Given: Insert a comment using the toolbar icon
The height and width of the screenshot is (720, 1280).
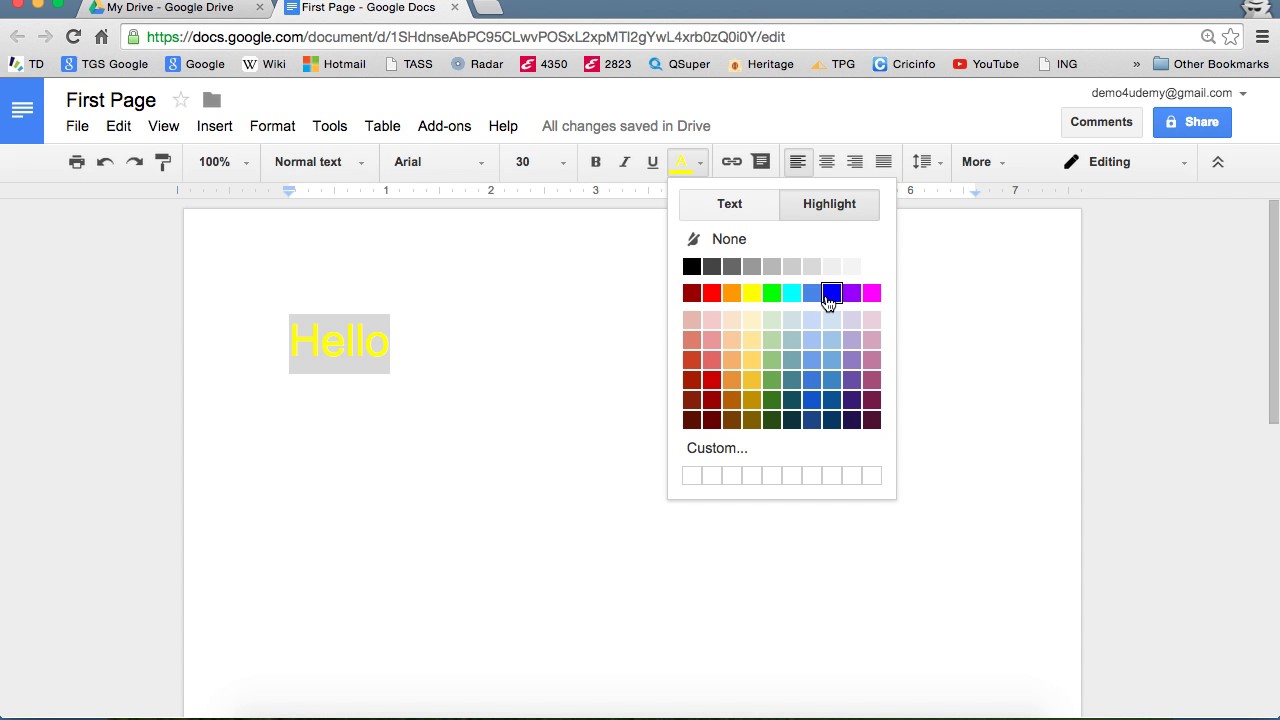Looking at the screenshot, I should click(761, 162).
